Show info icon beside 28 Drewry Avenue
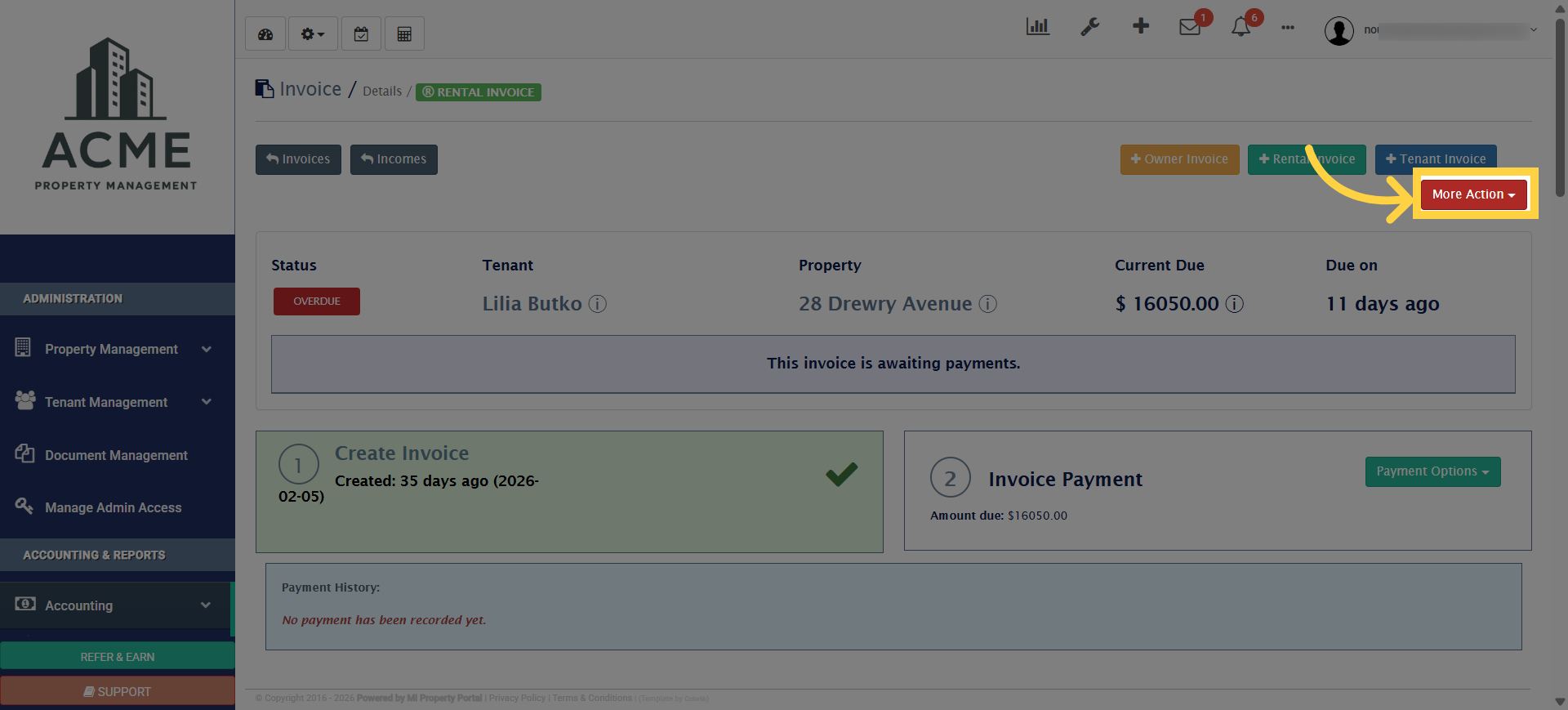1568x710 pixels. click(x=988, y=304)
